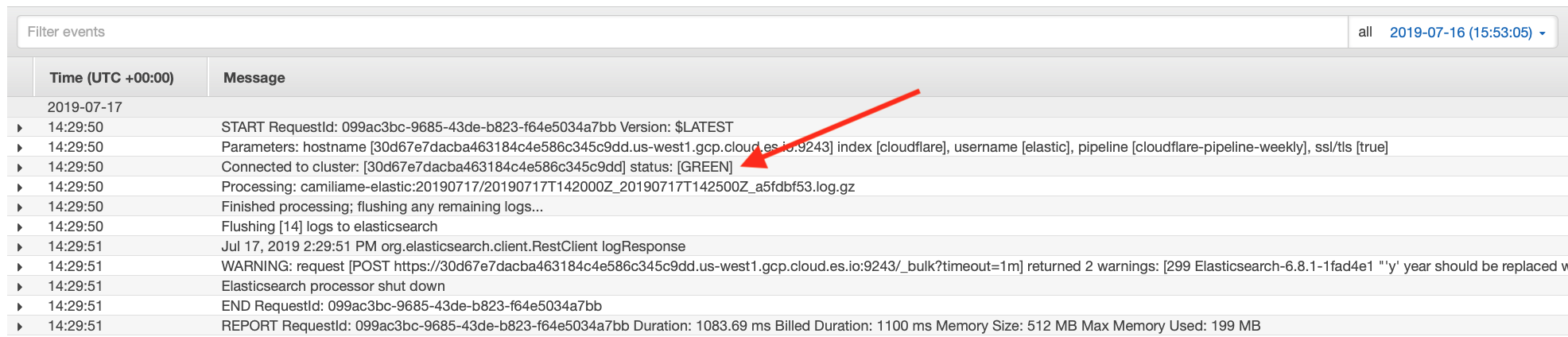Expand the Flushing [14] logs row
This screenshot has width=1568, height=337.
pyautogui.click(x=20, y=227)
